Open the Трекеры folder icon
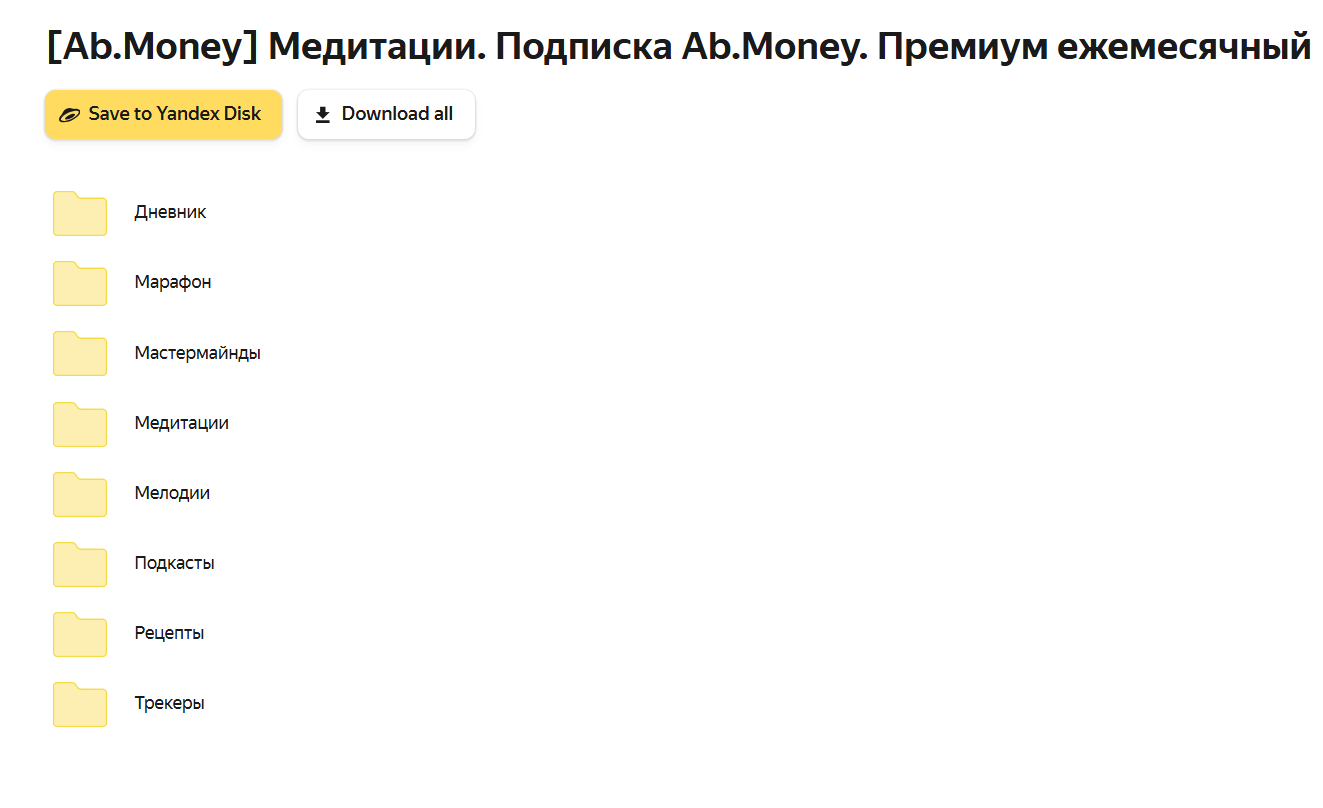 (x=80, y=703)
